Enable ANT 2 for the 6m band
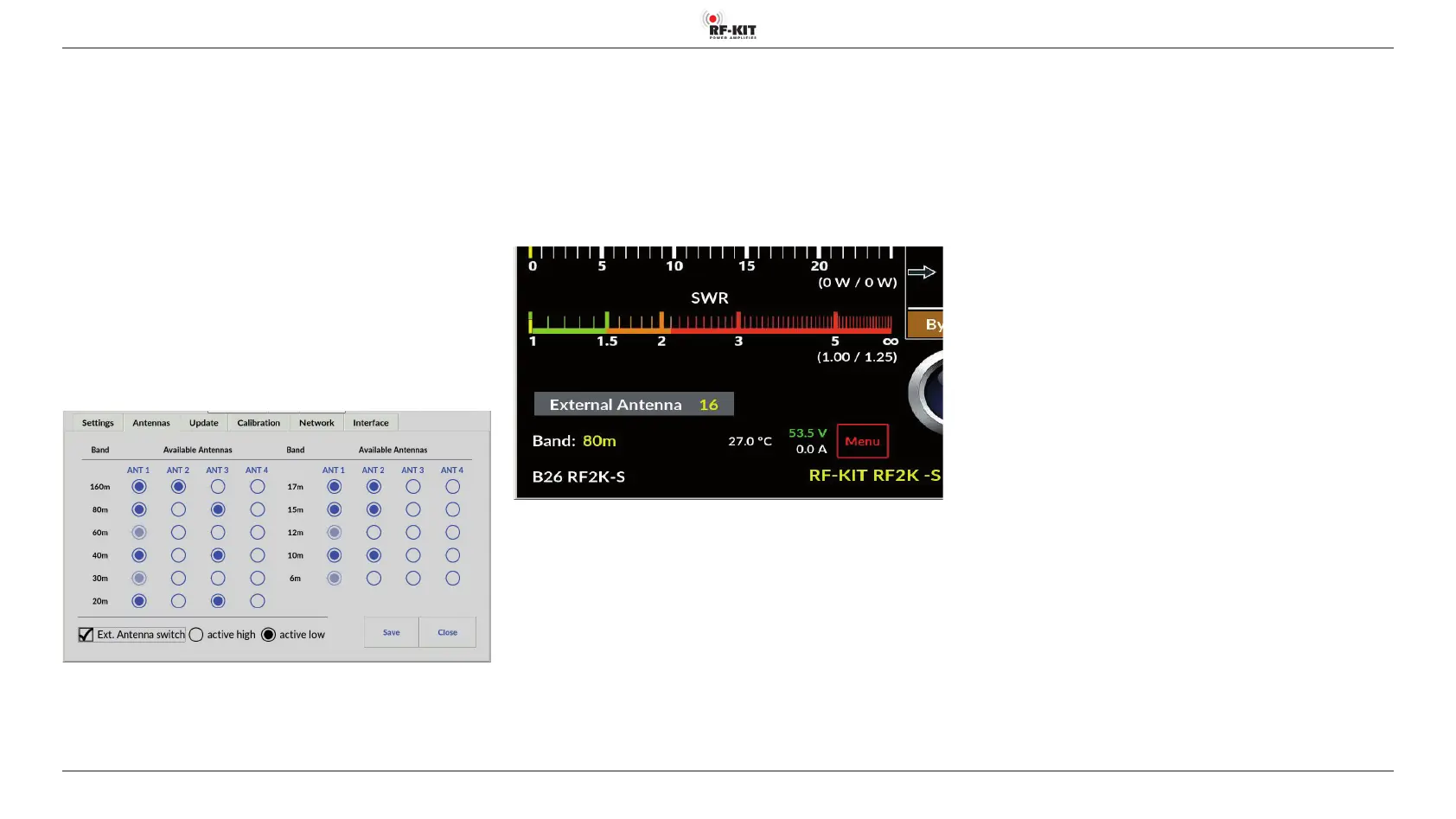 click(x=374, y=578)
